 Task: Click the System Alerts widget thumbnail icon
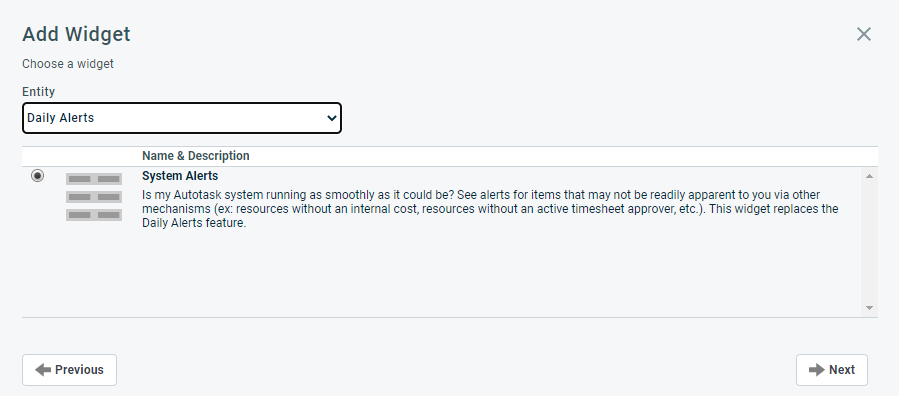pos(94,197)
